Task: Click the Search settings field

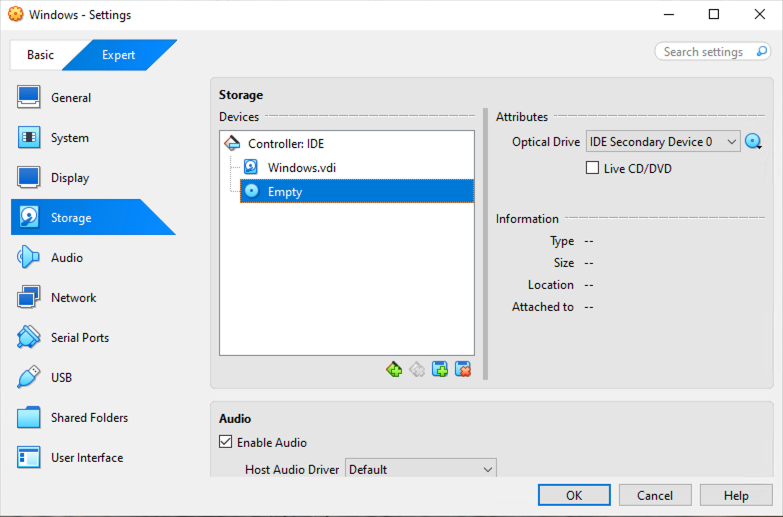Action: tap(713, 51)
